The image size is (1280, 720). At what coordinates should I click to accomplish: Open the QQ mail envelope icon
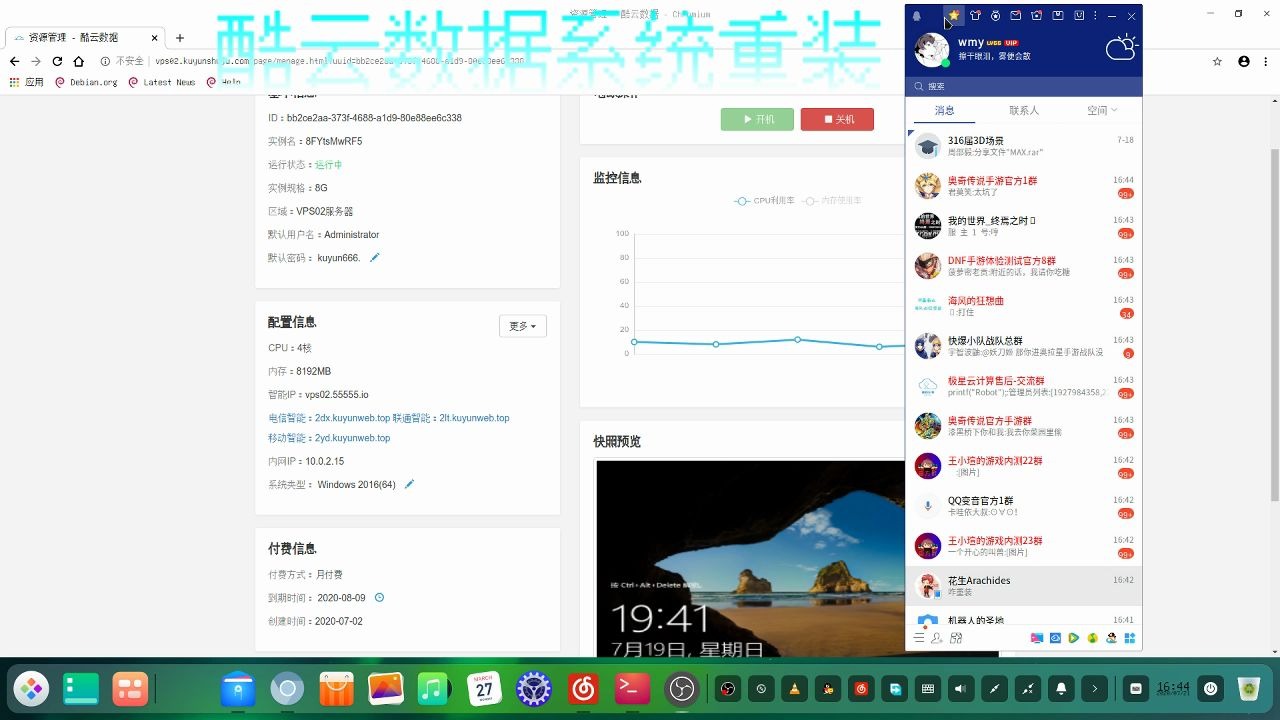click(1016, 16)
